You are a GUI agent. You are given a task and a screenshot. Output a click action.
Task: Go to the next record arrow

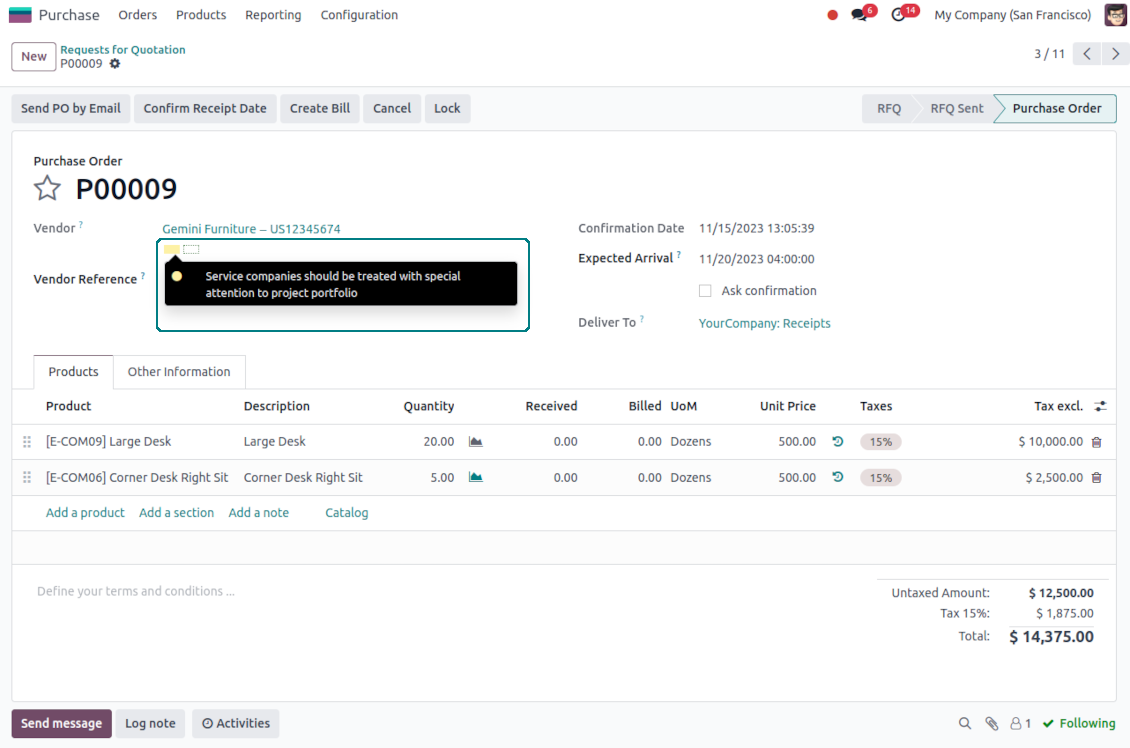(1115, 54)
